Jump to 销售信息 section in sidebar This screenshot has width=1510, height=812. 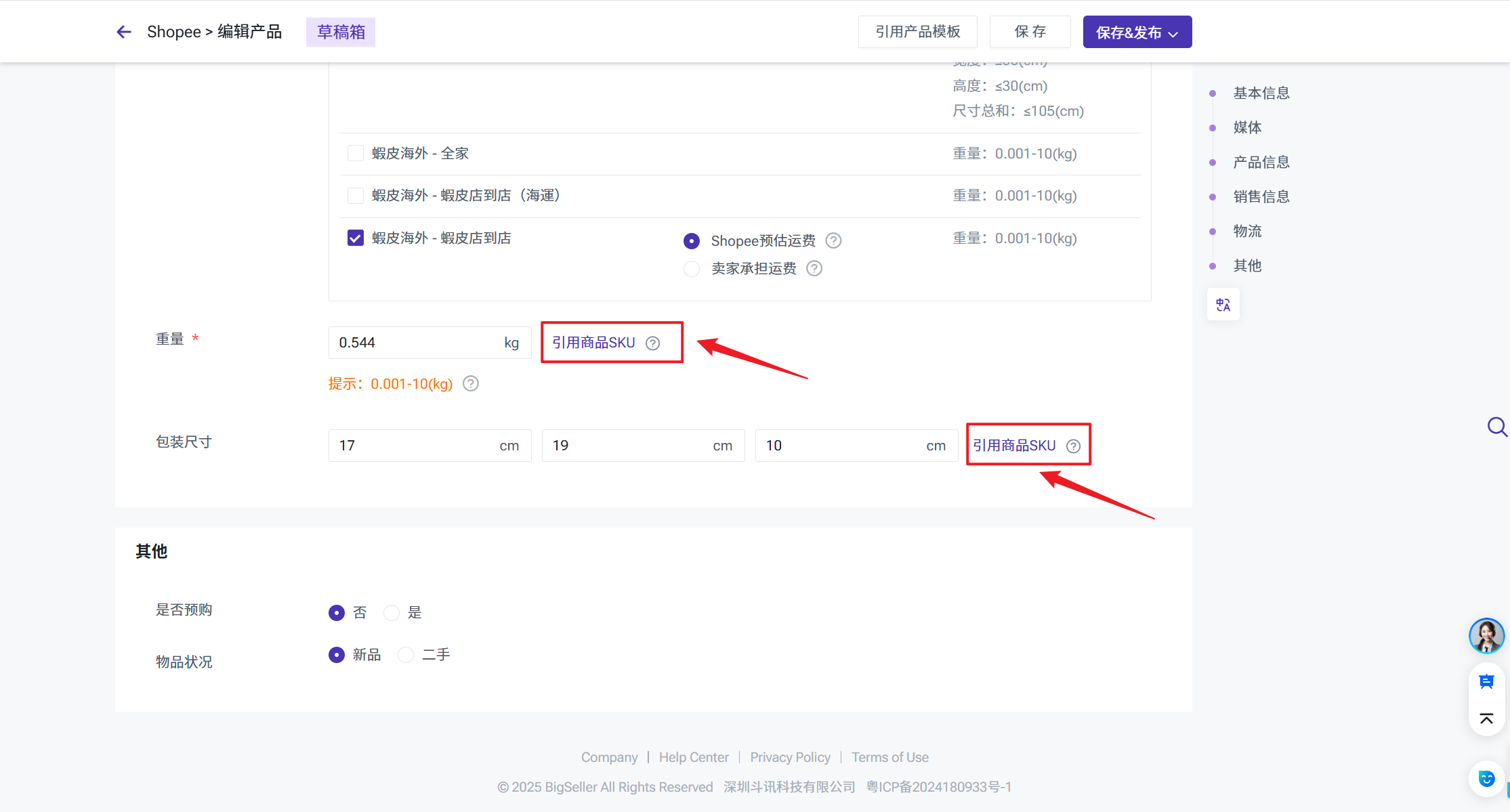(x=1261, y=196)
